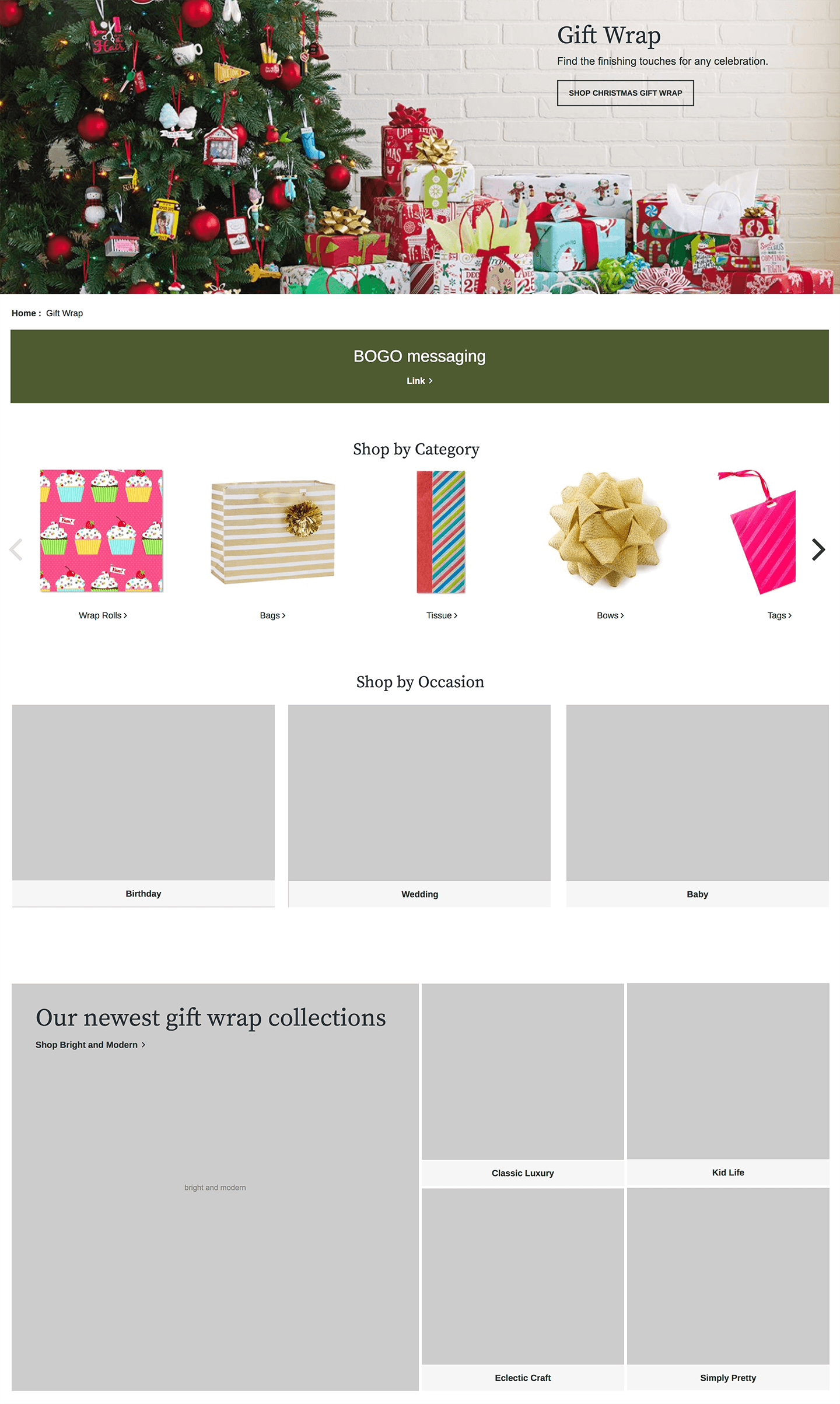Open the Classic Luxury collection tile
This screenshot has height=1404, width=840.
point(523,1085)
